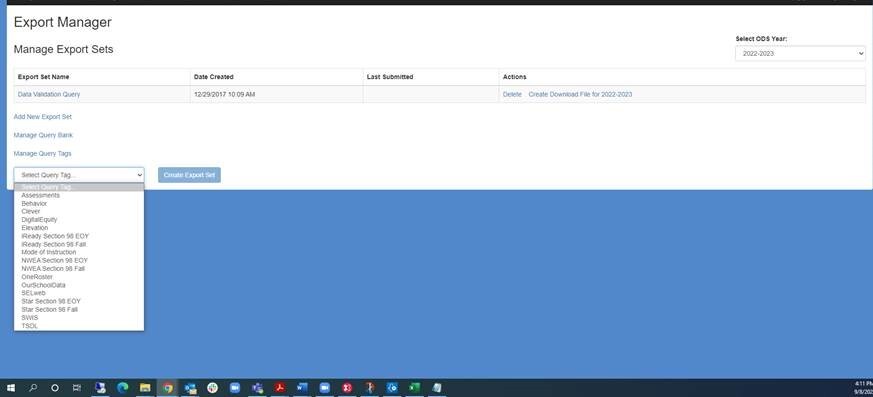Image resolution: width=873 pixels, height=397 pixels.
Task: Open the ODS year dropdown showing 2022-2023
Action: (x=800, y=53)
